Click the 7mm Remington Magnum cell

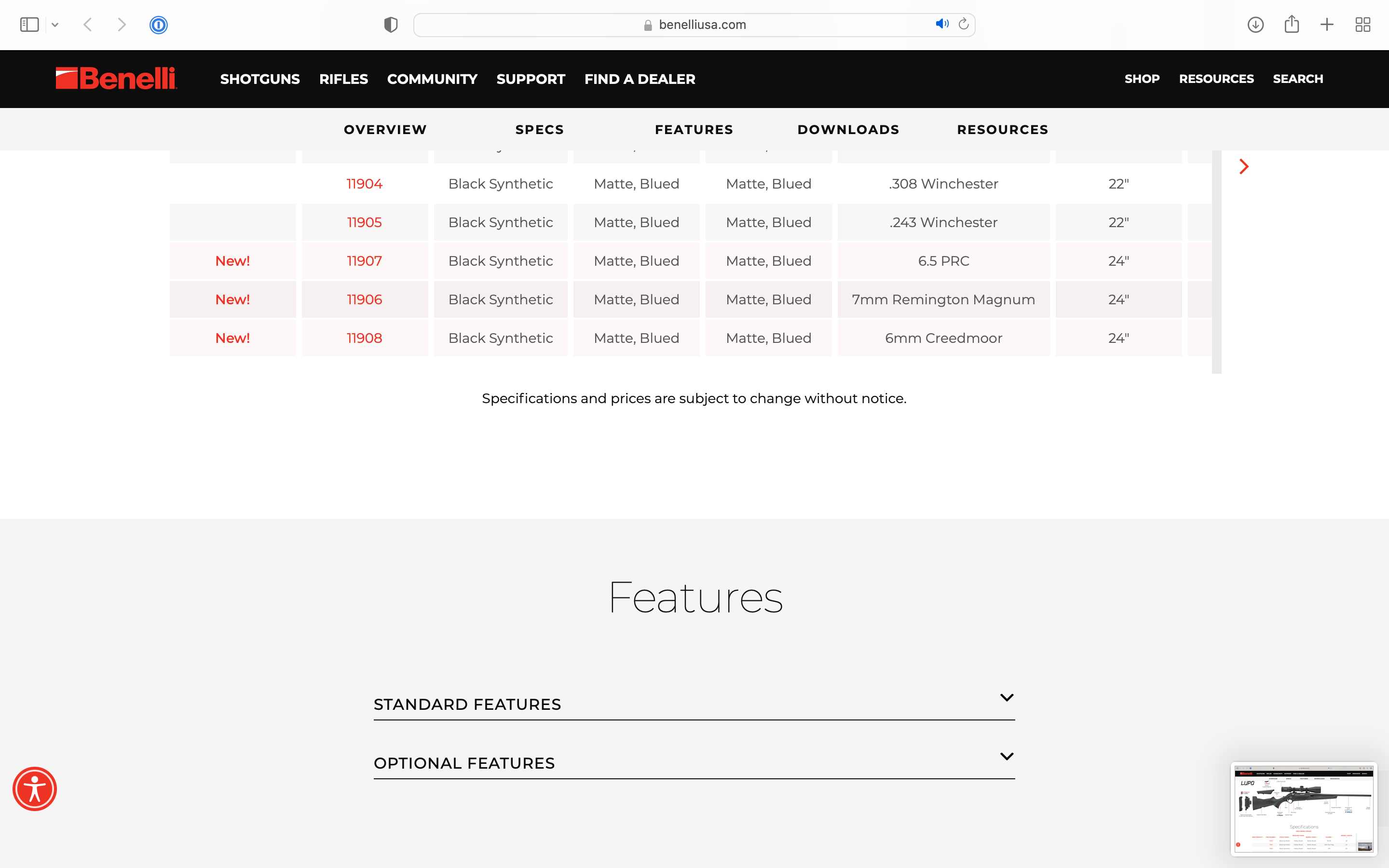(x=943, y=299)
